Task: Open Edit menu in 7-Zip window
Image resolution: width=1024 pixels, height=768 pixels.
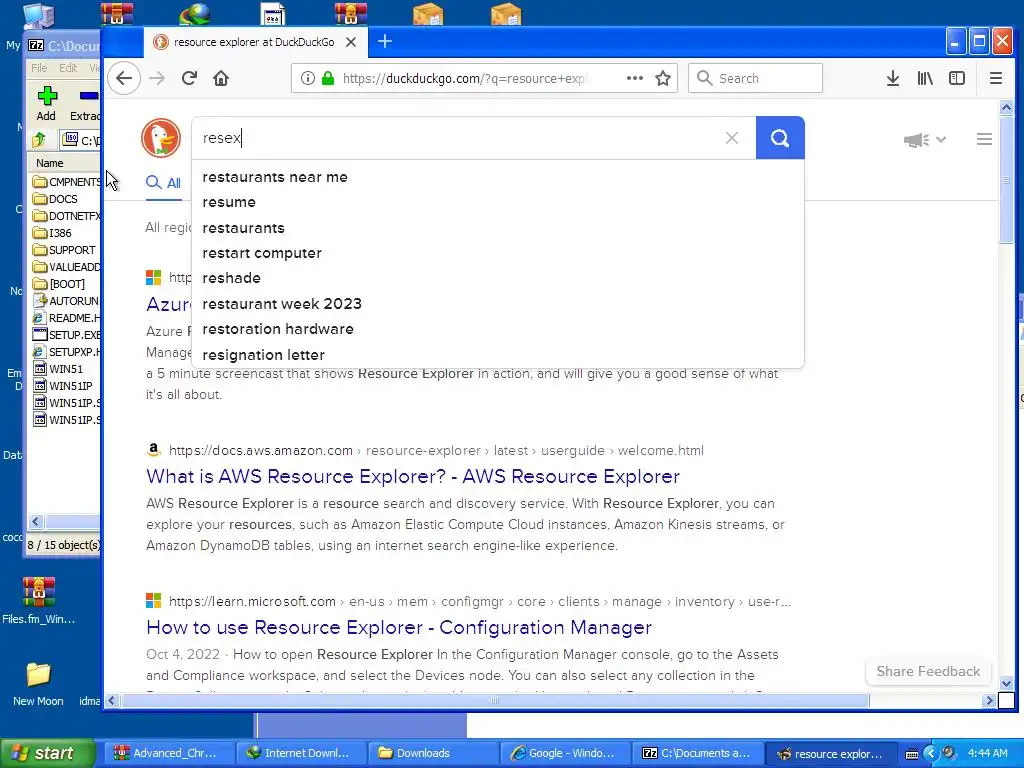Action: tap(68, 68)
